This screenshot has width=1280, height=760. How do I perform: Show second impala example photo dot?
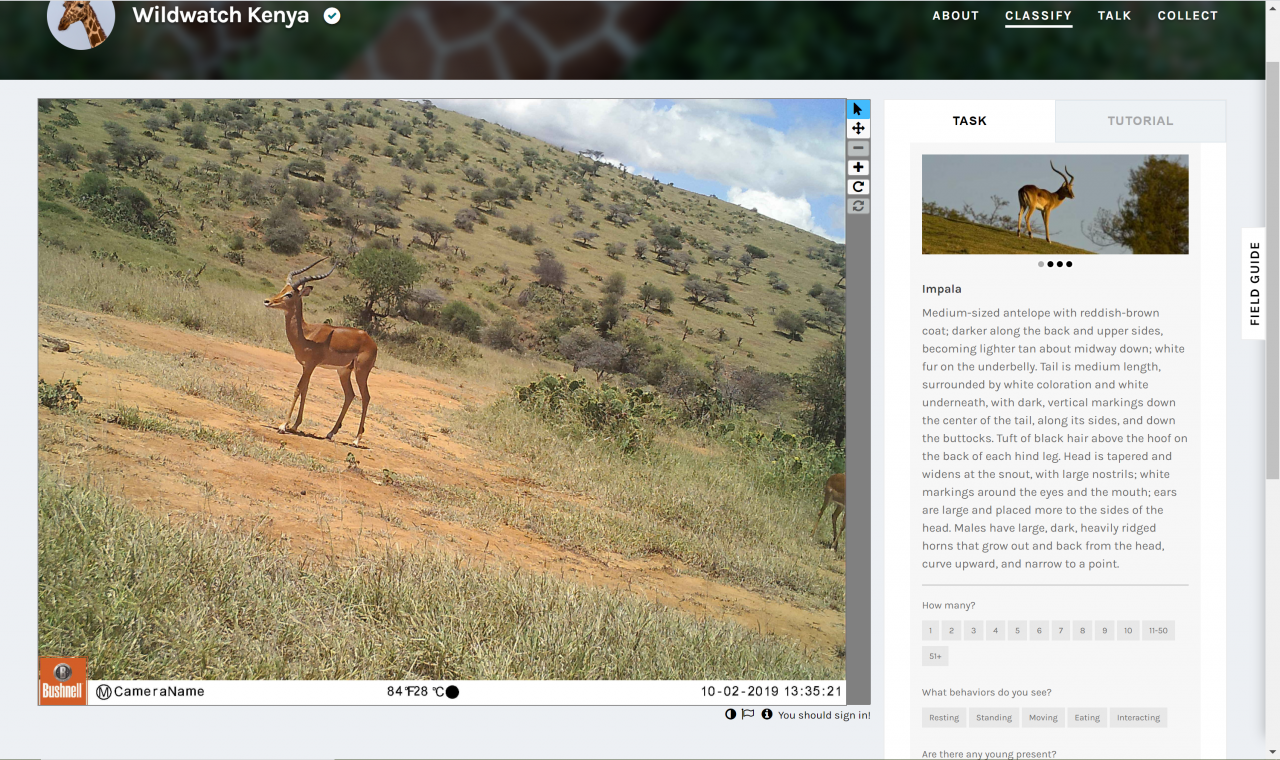1050,264
